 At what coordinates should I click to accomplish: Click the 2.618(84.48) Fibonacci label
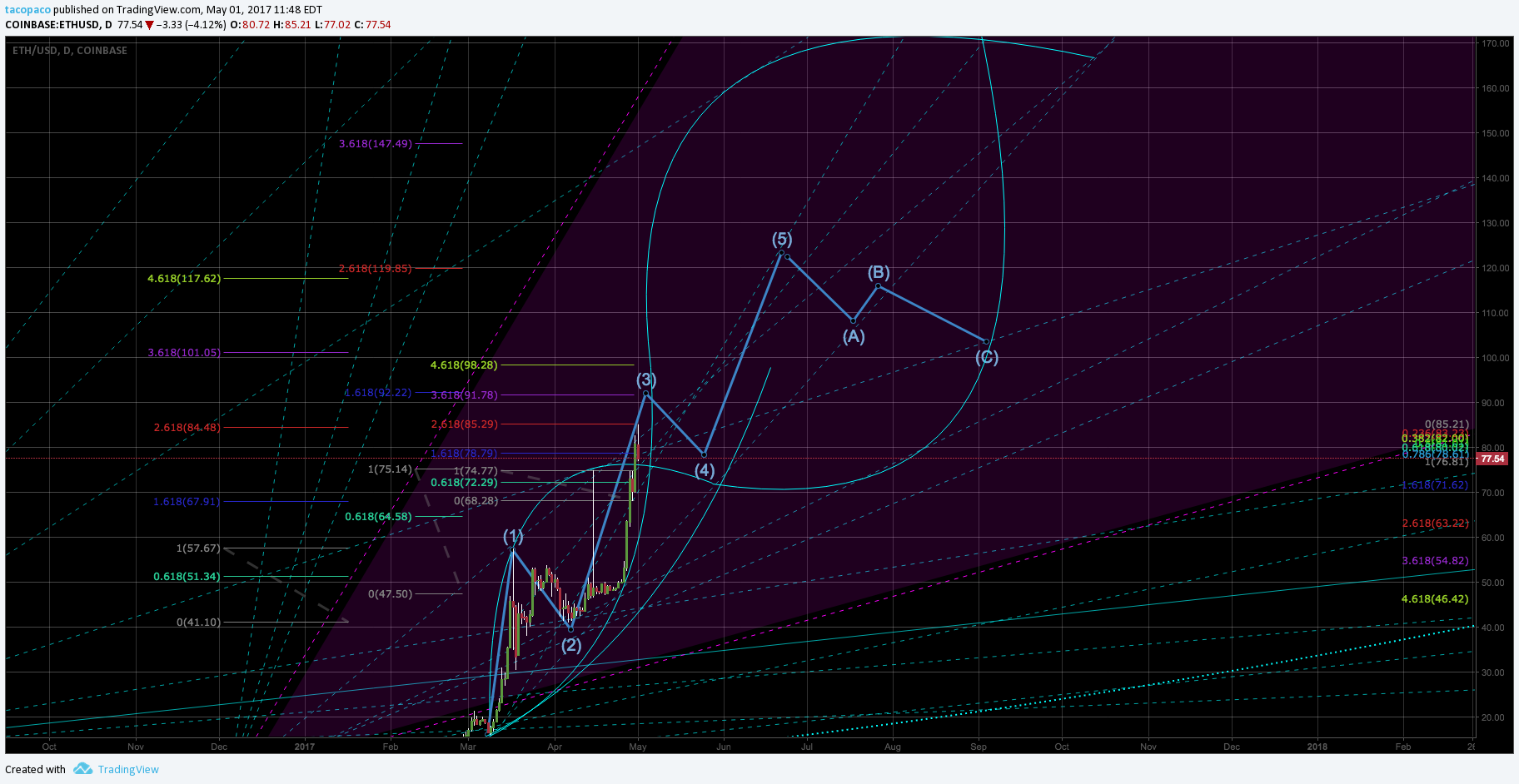187,428
